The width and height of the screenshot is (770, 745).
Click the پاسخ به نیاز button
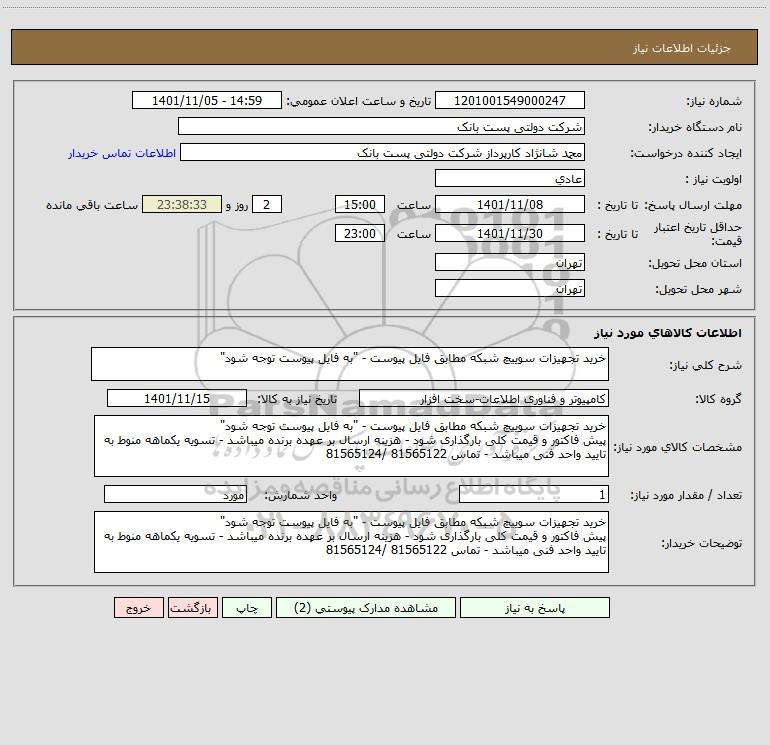click(x=534, y=608)
